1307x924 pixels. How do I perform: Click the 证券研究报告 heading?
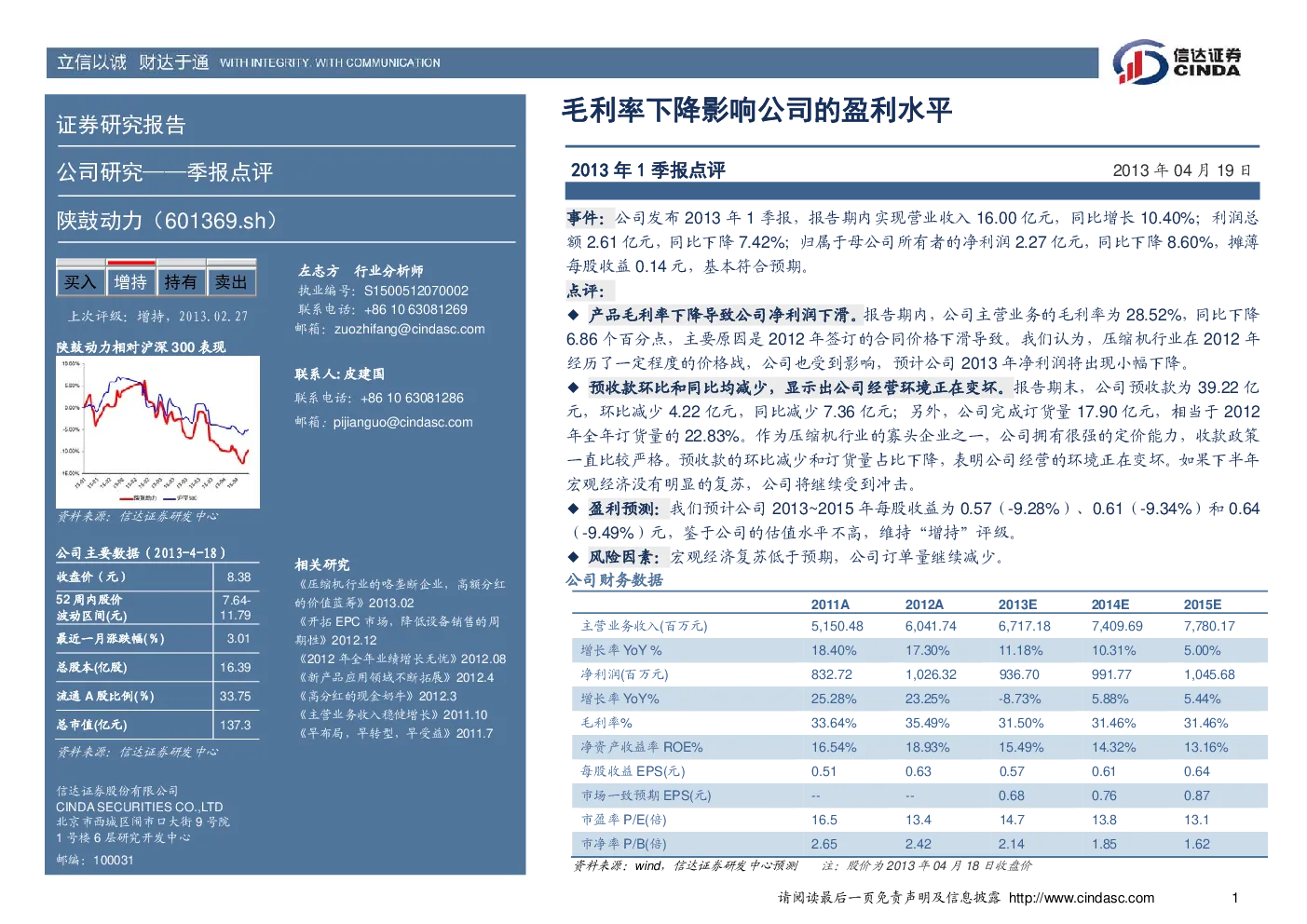tap(121, 125)
